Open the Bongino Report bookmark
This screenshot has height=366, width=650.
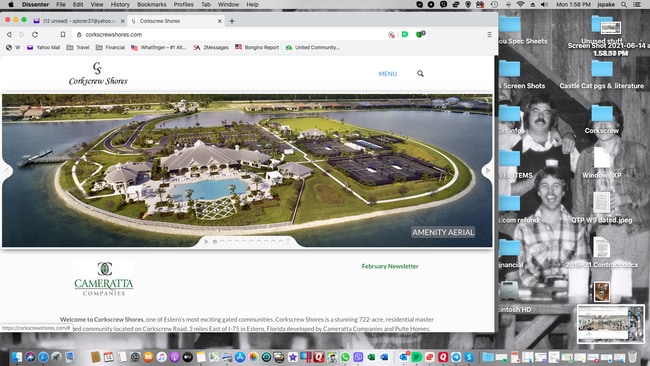pyautogui.click(x=257, y=47)
